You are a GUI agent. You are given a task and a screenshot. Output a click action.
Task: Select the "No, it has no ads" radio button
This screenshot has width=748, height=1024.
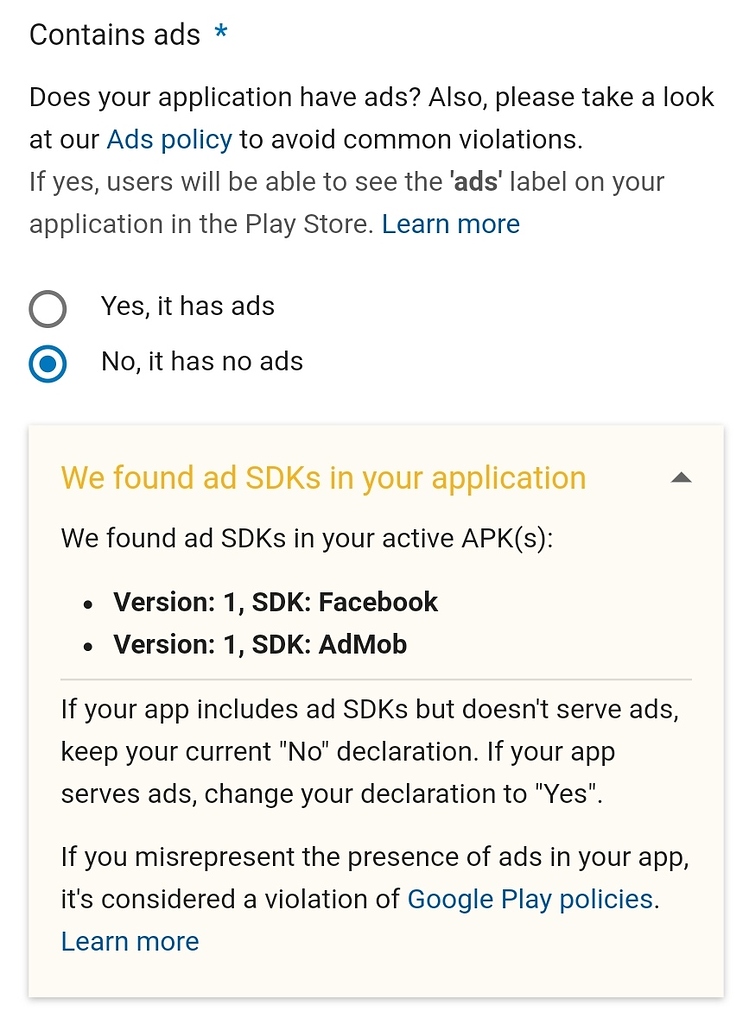tap(48, 364)
